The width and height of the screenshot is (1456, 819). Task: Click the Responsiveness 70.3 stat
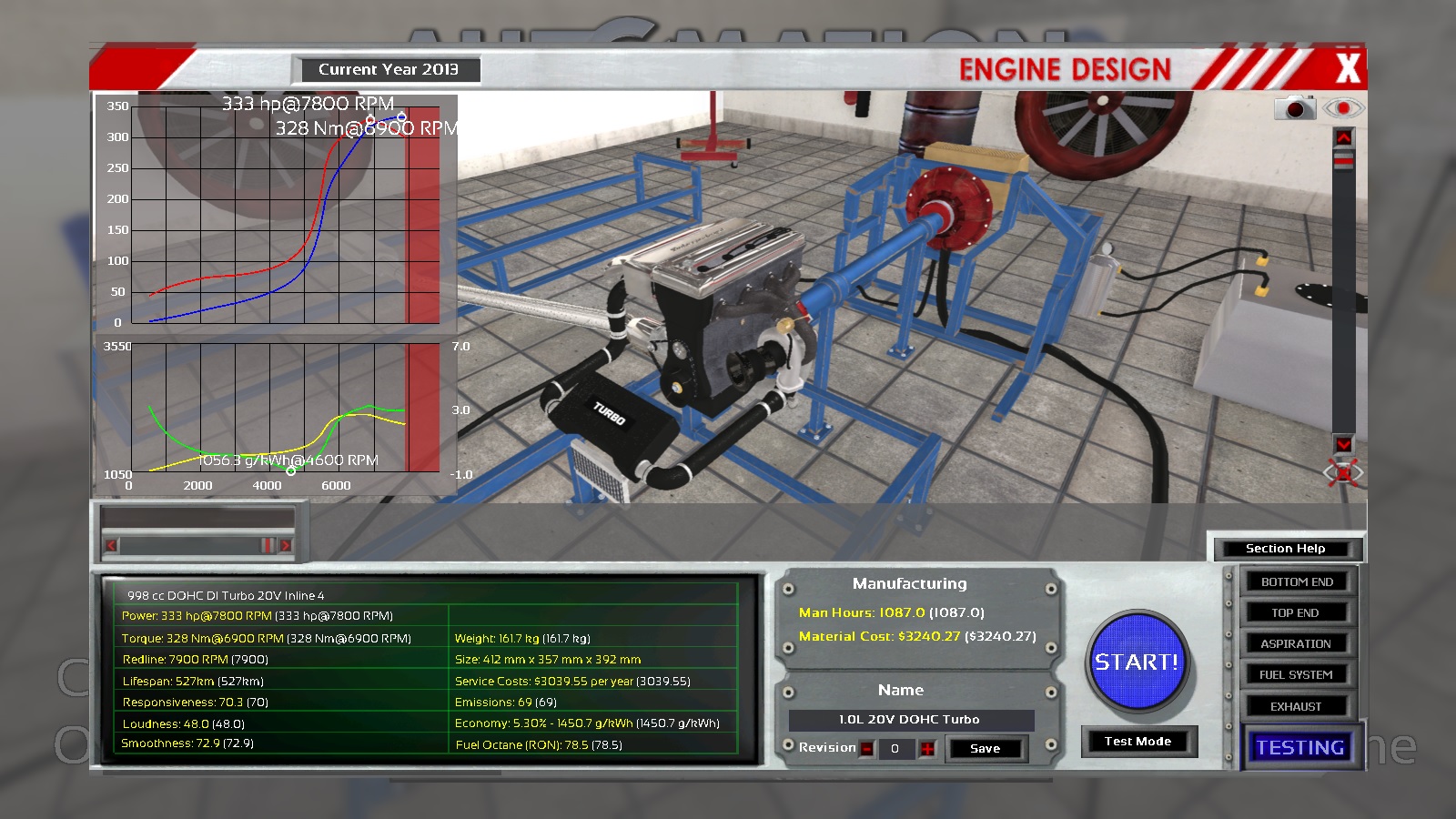coord(196,703)
